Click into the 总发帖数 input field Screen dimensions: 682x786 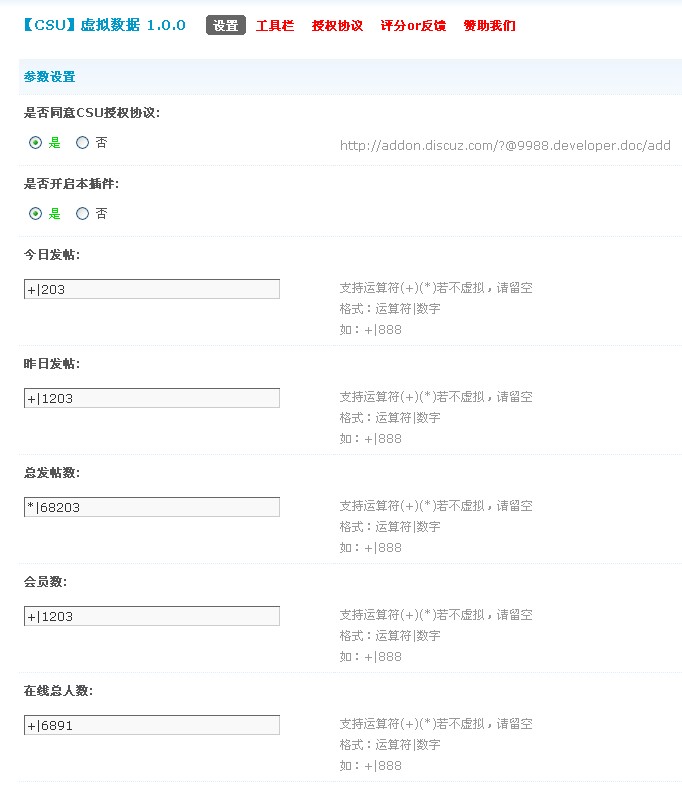[x=151, y=507]
